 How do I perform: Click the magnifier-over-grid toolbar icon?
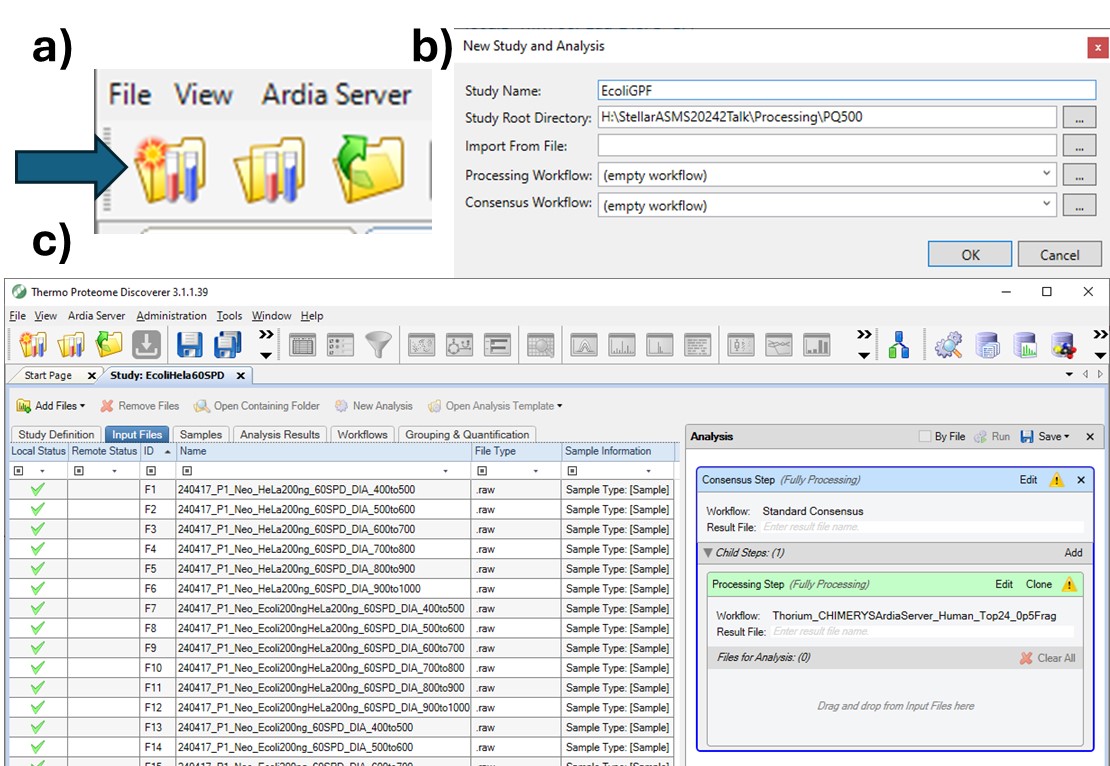tap(541, 345)
